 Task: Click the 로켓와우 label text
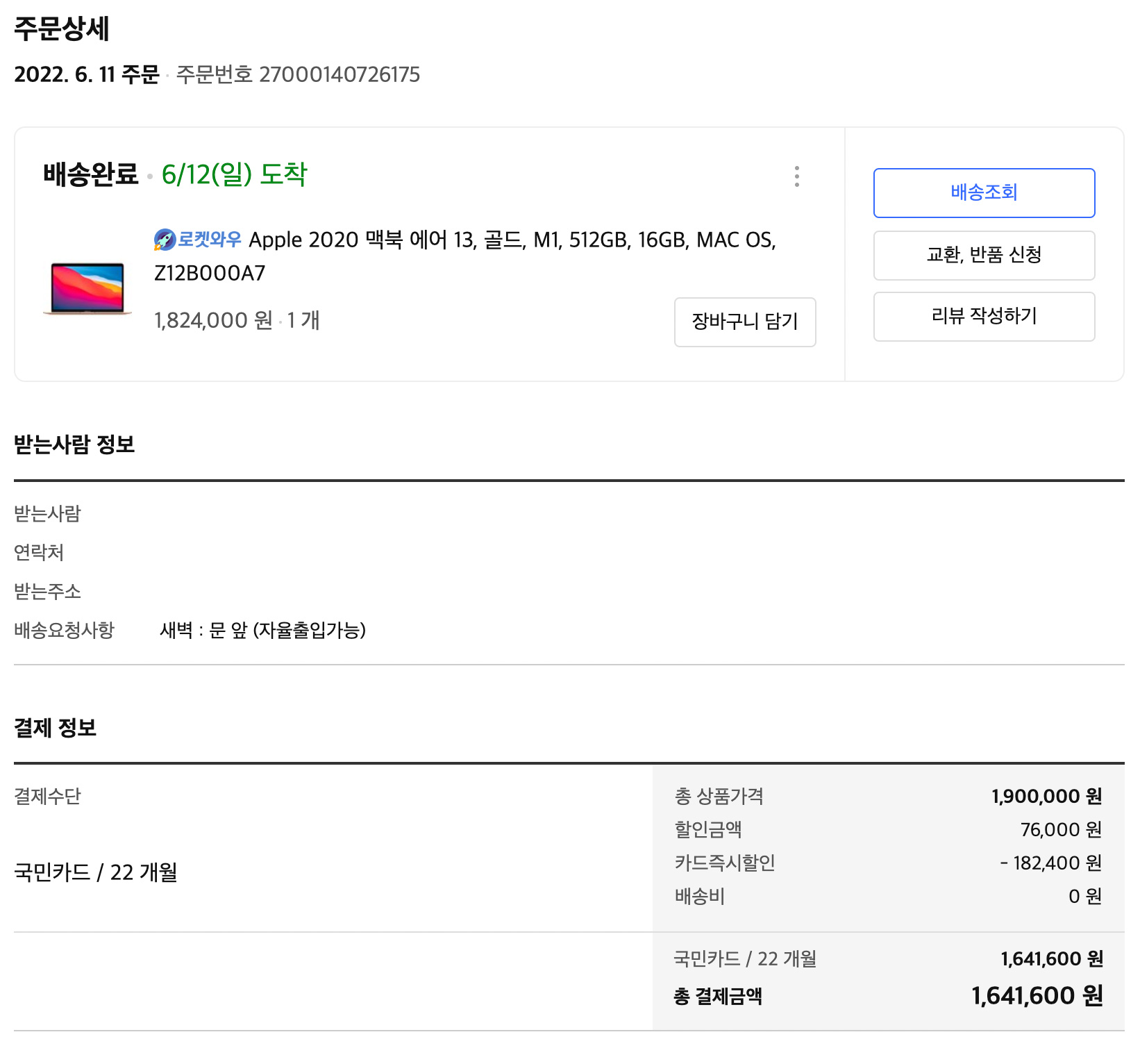210,240
